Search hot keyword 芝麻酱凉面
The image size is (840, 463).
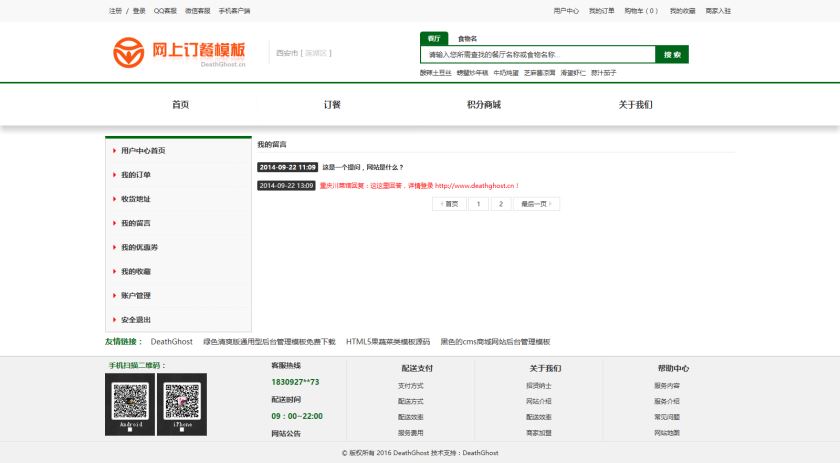[x=539, y=73]
